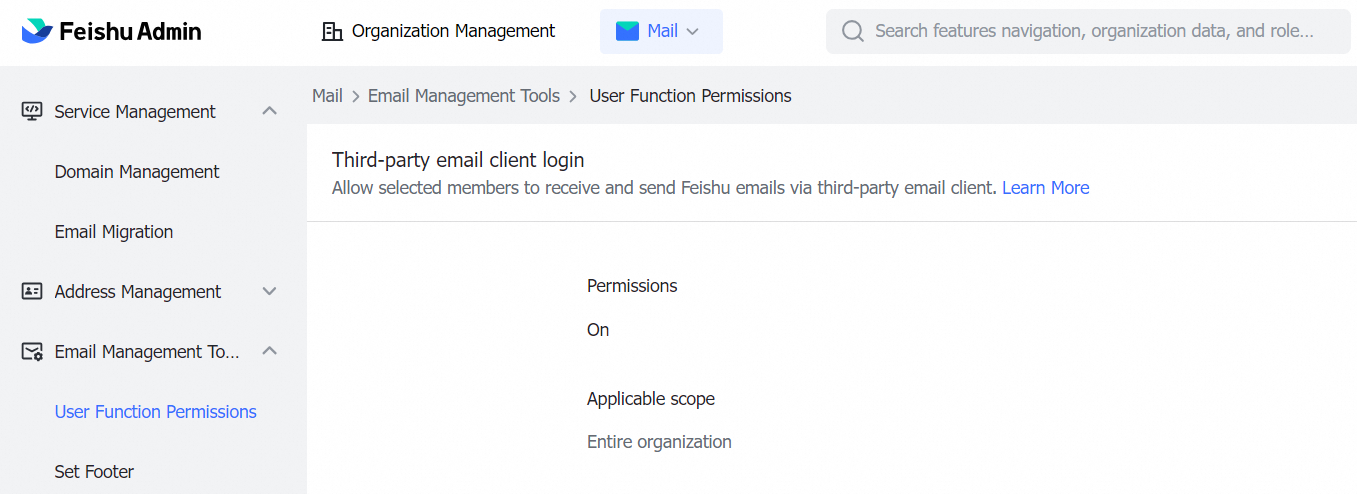This screenshot has height=494, width=1357.
Task: Click the blue Mail envelope icon
Action: click(627, 31)
